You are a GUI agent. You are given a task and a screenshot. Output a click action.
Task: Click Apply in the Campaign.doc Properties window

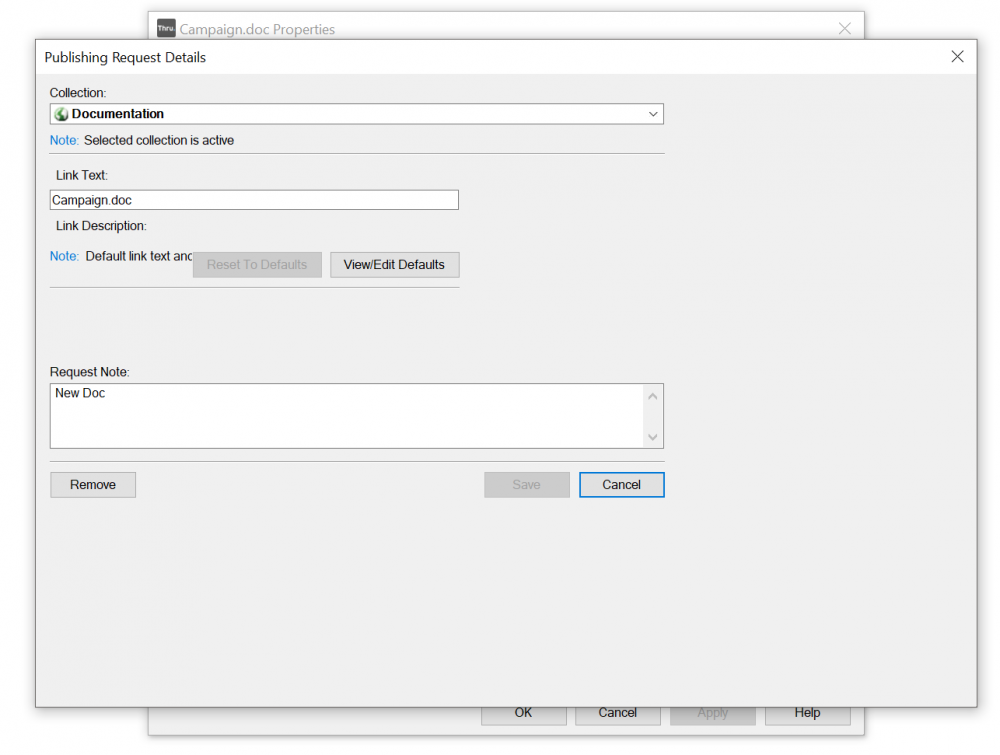coord(712,715)
